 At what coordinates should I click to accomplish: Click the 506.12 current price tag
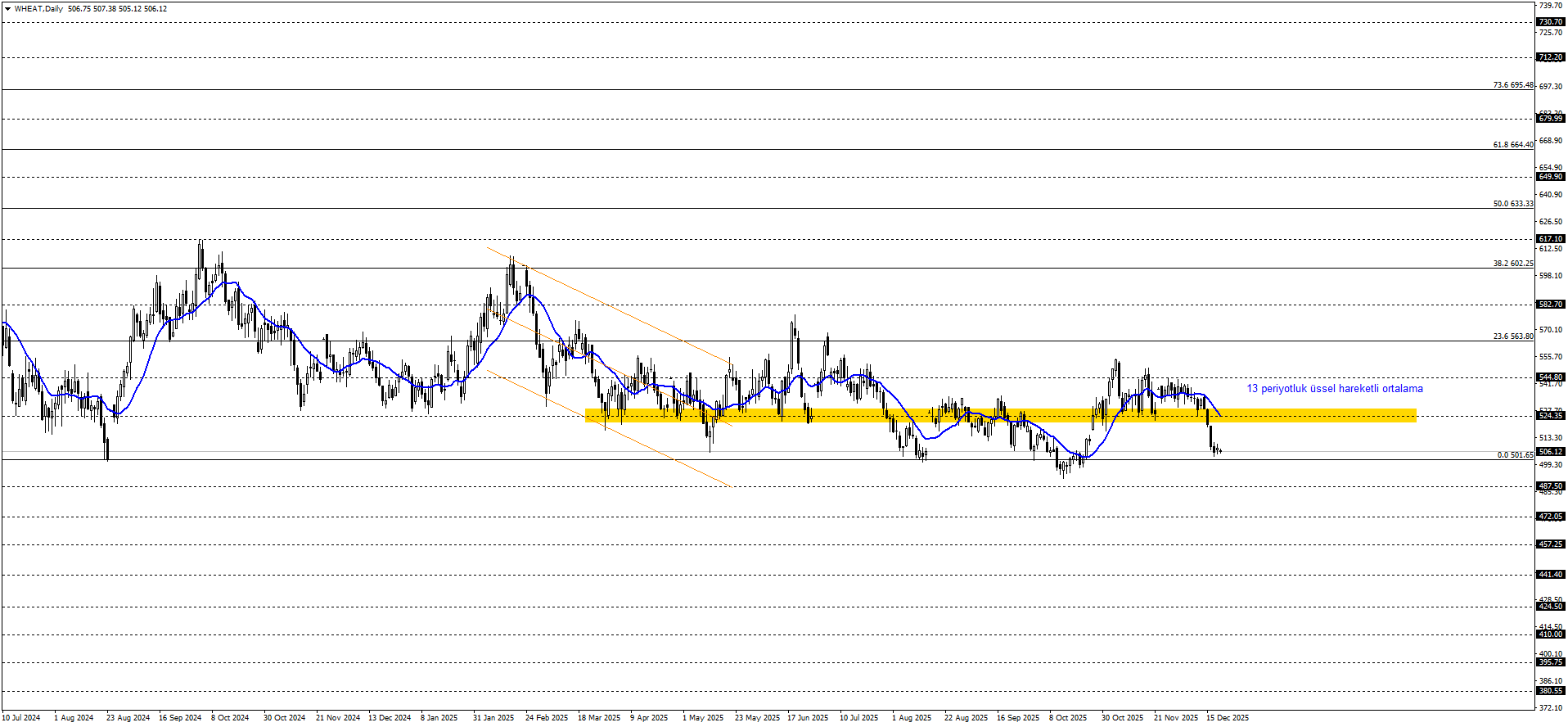1550,452
